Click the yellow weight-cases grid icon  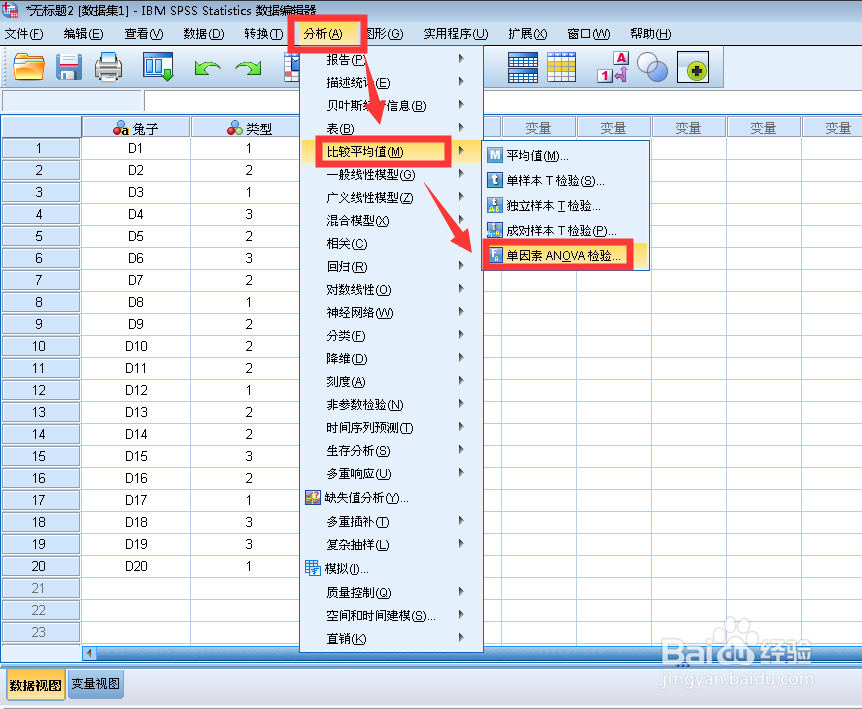click(x=561, y=67)
